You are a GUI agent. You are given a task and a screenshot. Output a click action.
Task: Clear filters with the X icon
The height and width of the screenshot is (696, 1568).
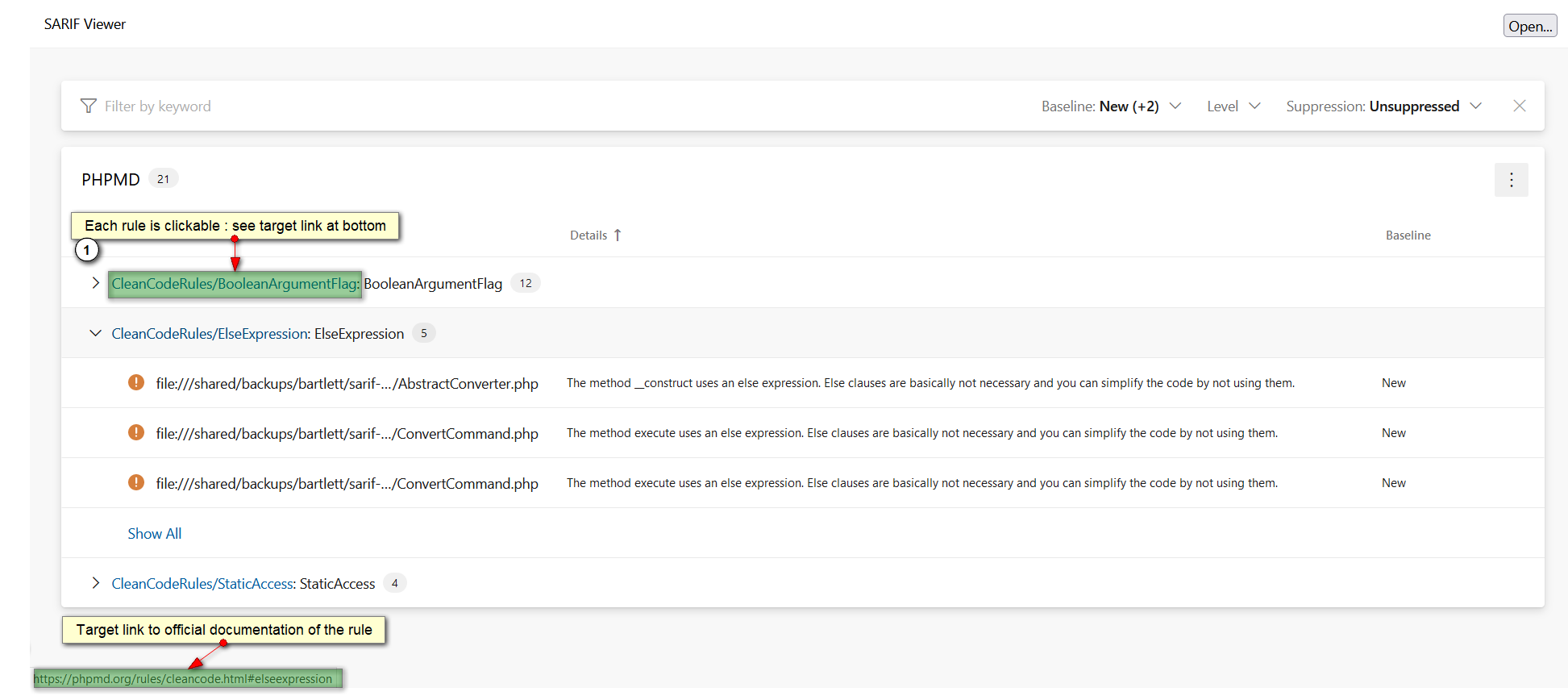point(1519,106)
